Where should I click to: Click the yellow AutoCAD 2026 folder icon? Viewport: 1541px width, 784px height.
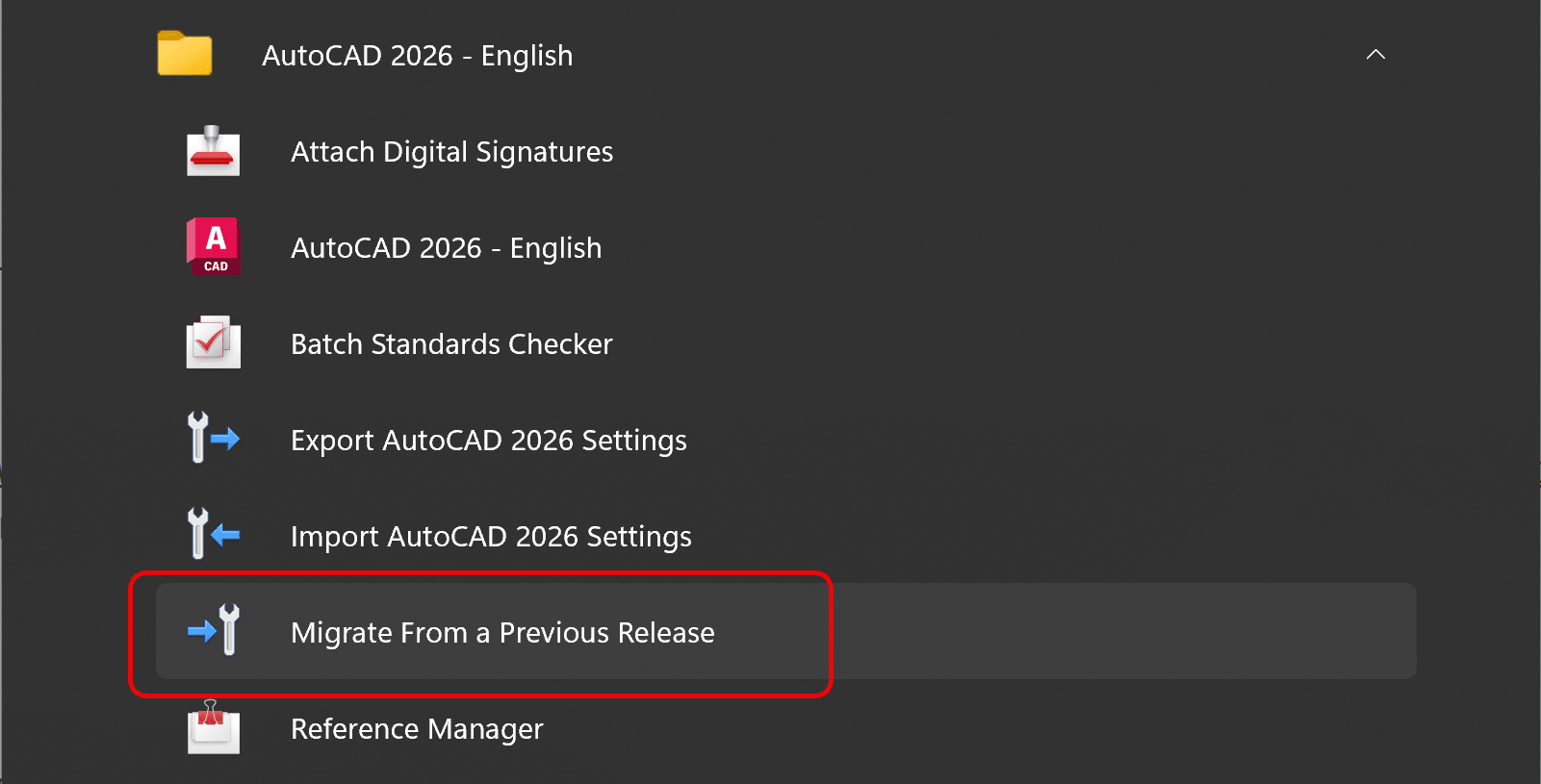click(185, 54)
